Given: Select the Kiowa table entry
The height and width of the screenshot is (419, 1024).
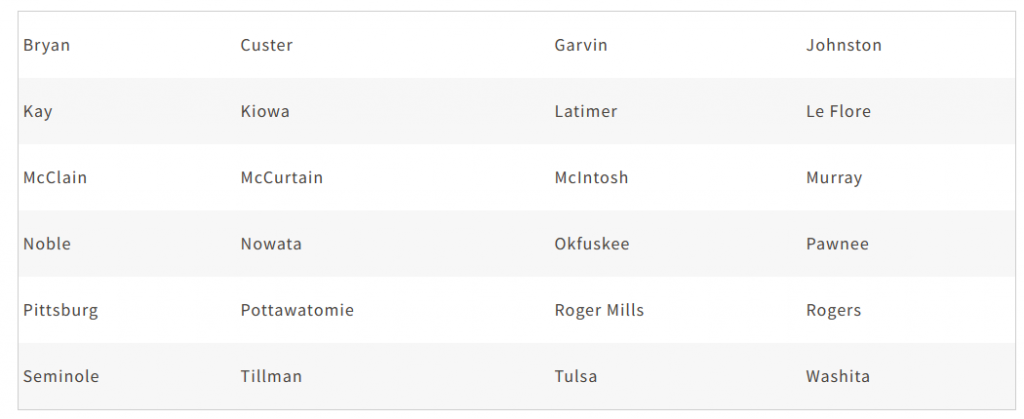Looking at the screenshot, I should point(265,111).
